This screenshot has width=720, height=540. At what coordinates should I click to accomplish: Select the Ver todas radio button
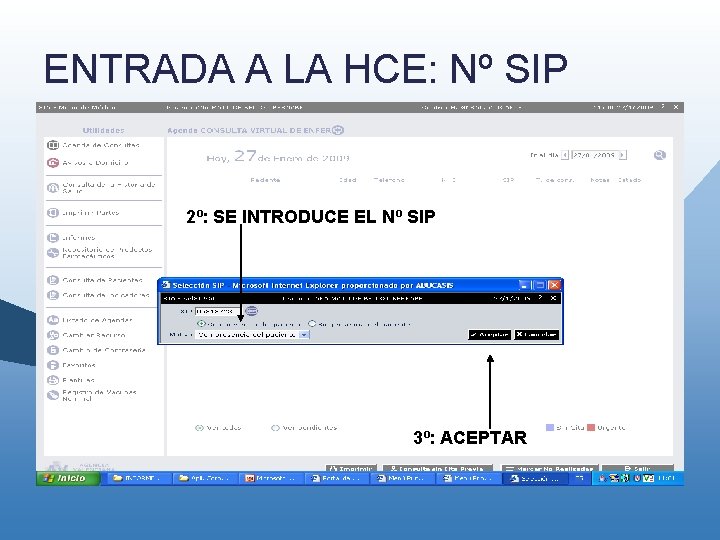click(x=199, y=428)
